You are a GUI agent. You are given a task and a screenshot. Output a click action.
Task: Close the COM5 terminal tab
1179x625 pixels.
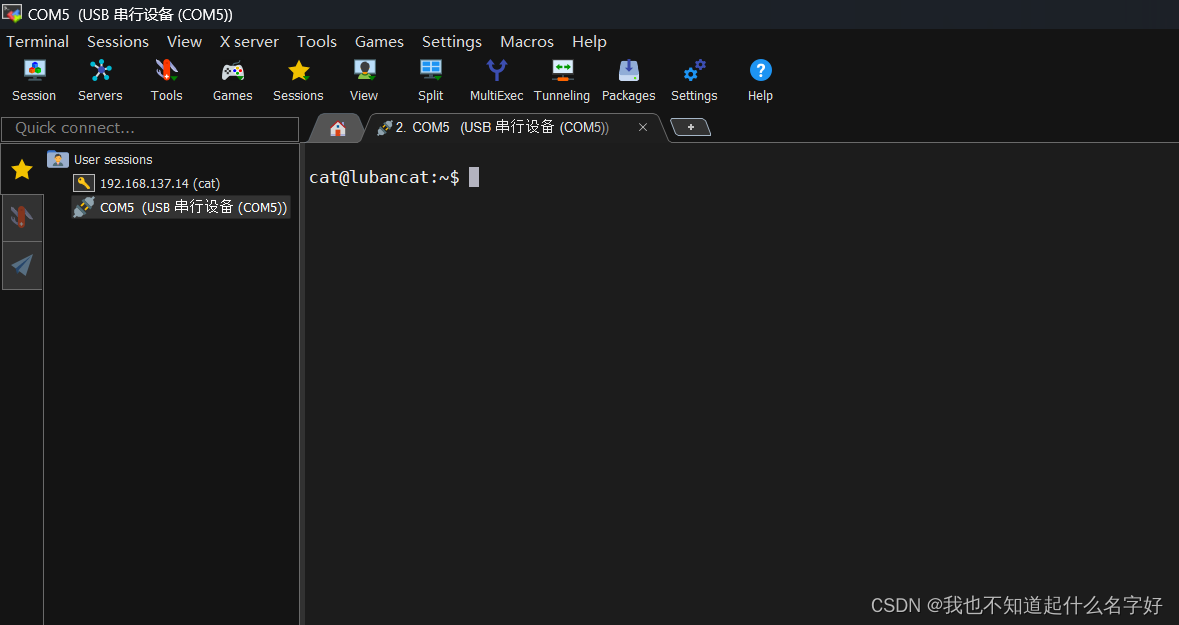[643, 128]
